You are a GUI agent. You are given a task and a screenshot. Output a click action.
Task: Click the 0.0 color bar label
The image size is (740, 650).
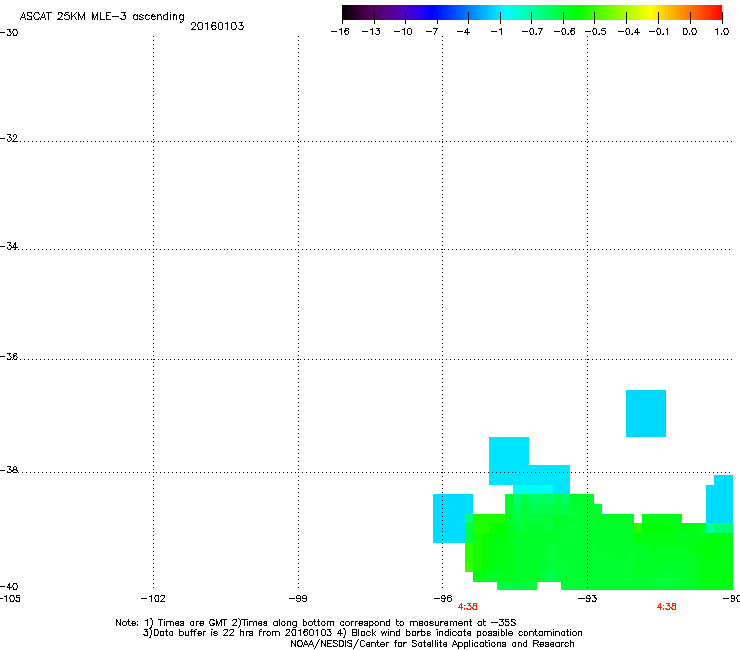click(x=690, y=32)
